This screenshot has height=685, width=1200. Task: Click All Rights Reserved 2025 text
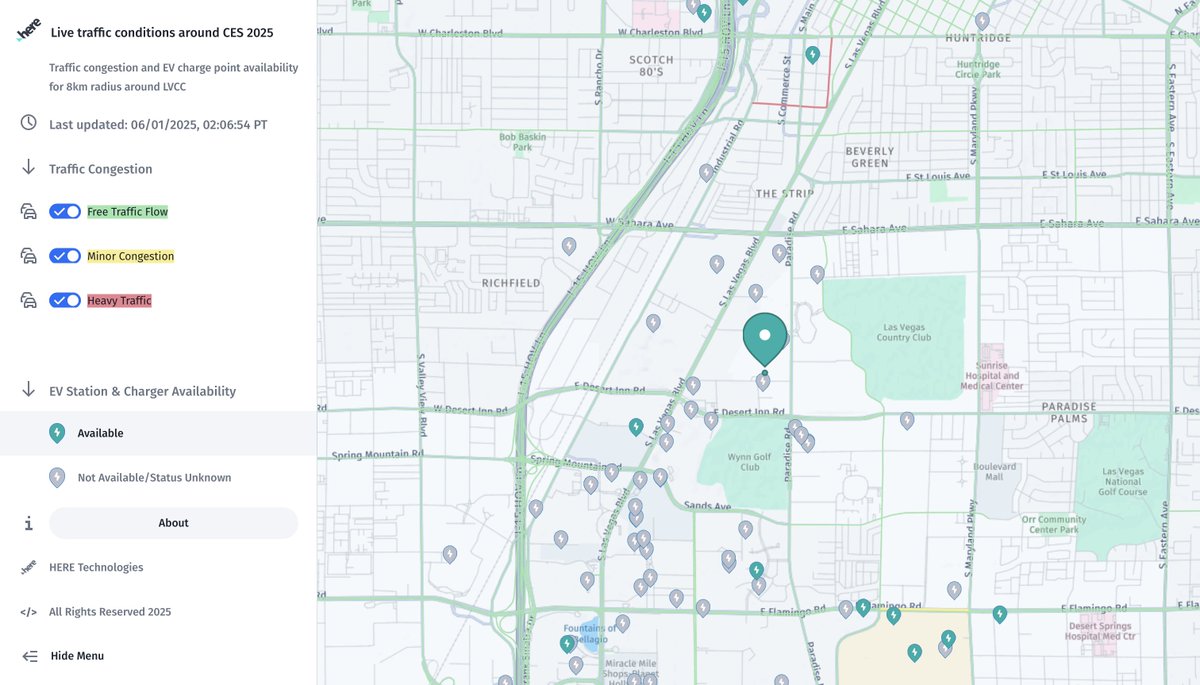coord(110,612)
